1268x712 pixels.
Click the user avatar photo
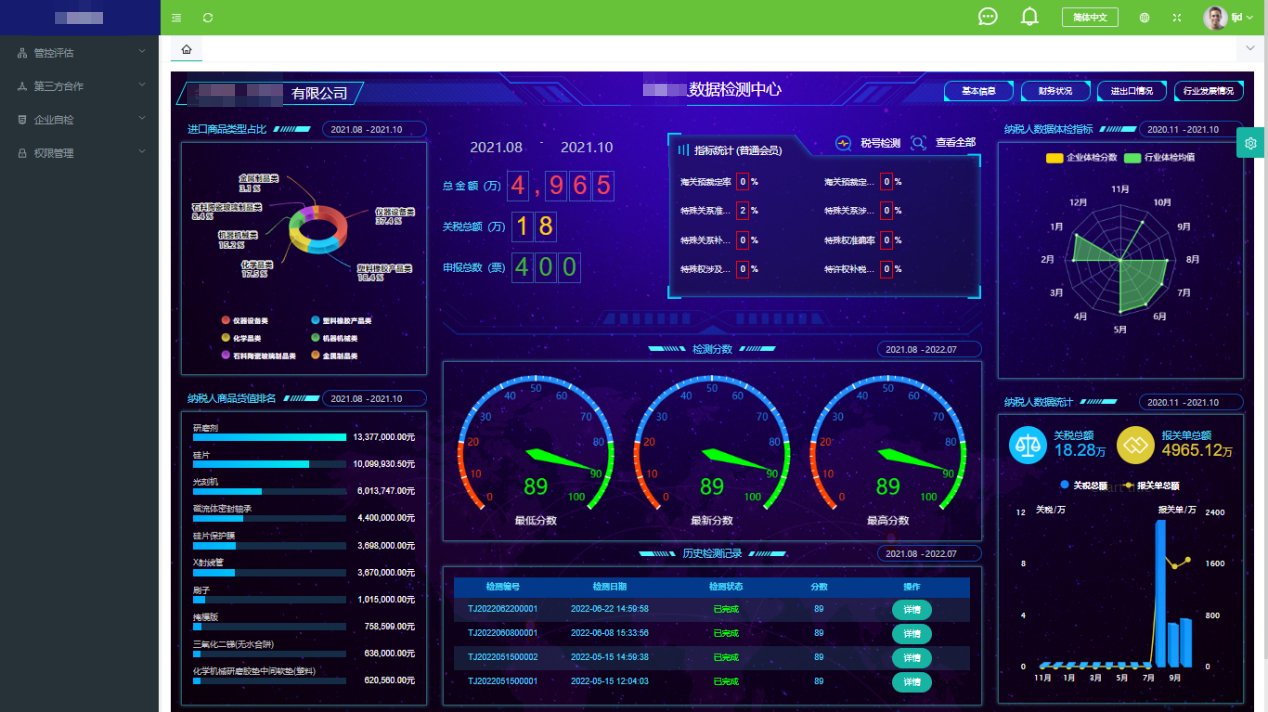pyautogui.click(x=1215, y=18)
